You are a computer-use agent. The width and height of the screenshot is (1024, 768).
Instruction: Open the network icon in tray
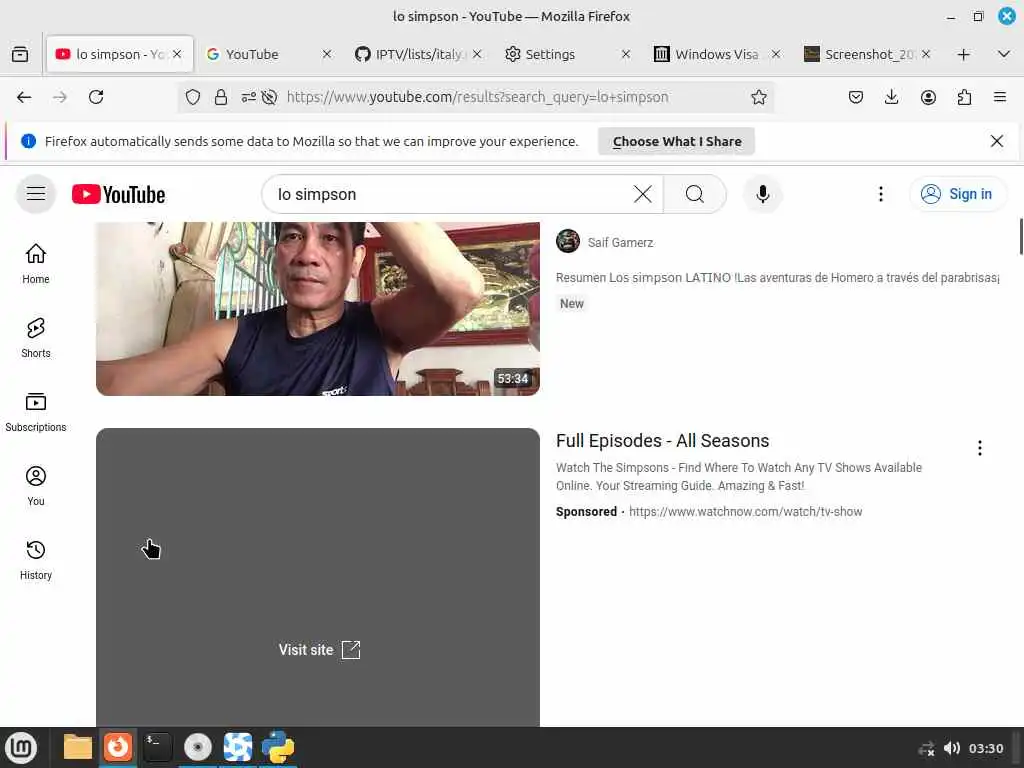tap(926, 748)
